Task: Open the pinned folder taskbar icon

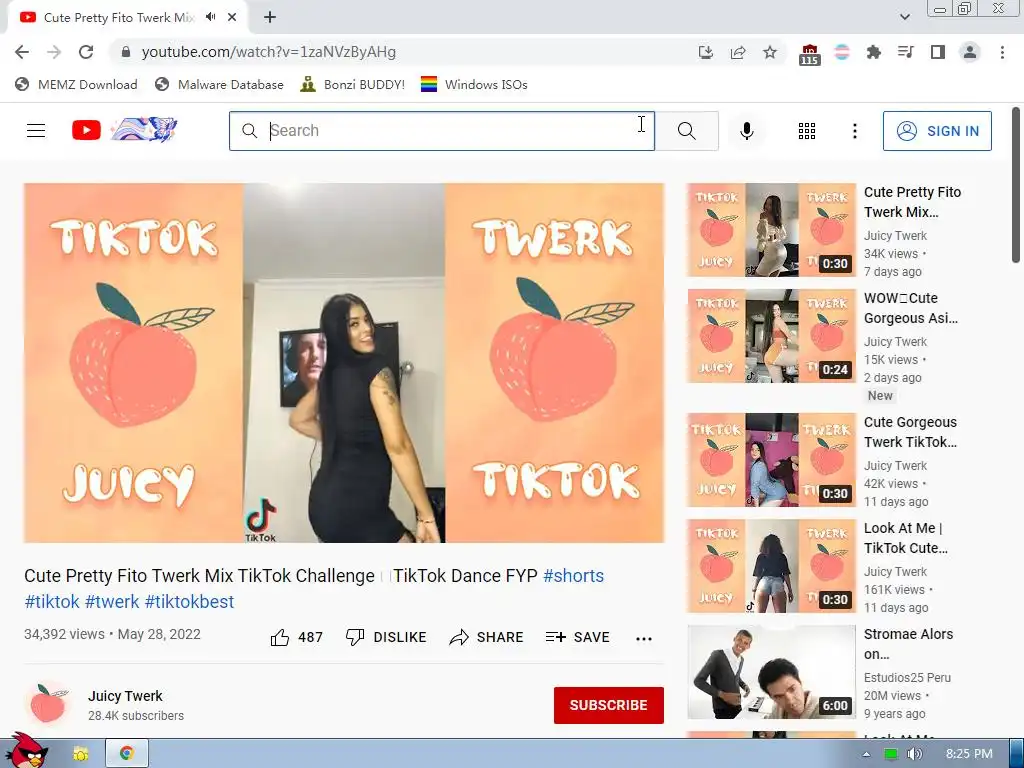Action: tap(81, 754)
